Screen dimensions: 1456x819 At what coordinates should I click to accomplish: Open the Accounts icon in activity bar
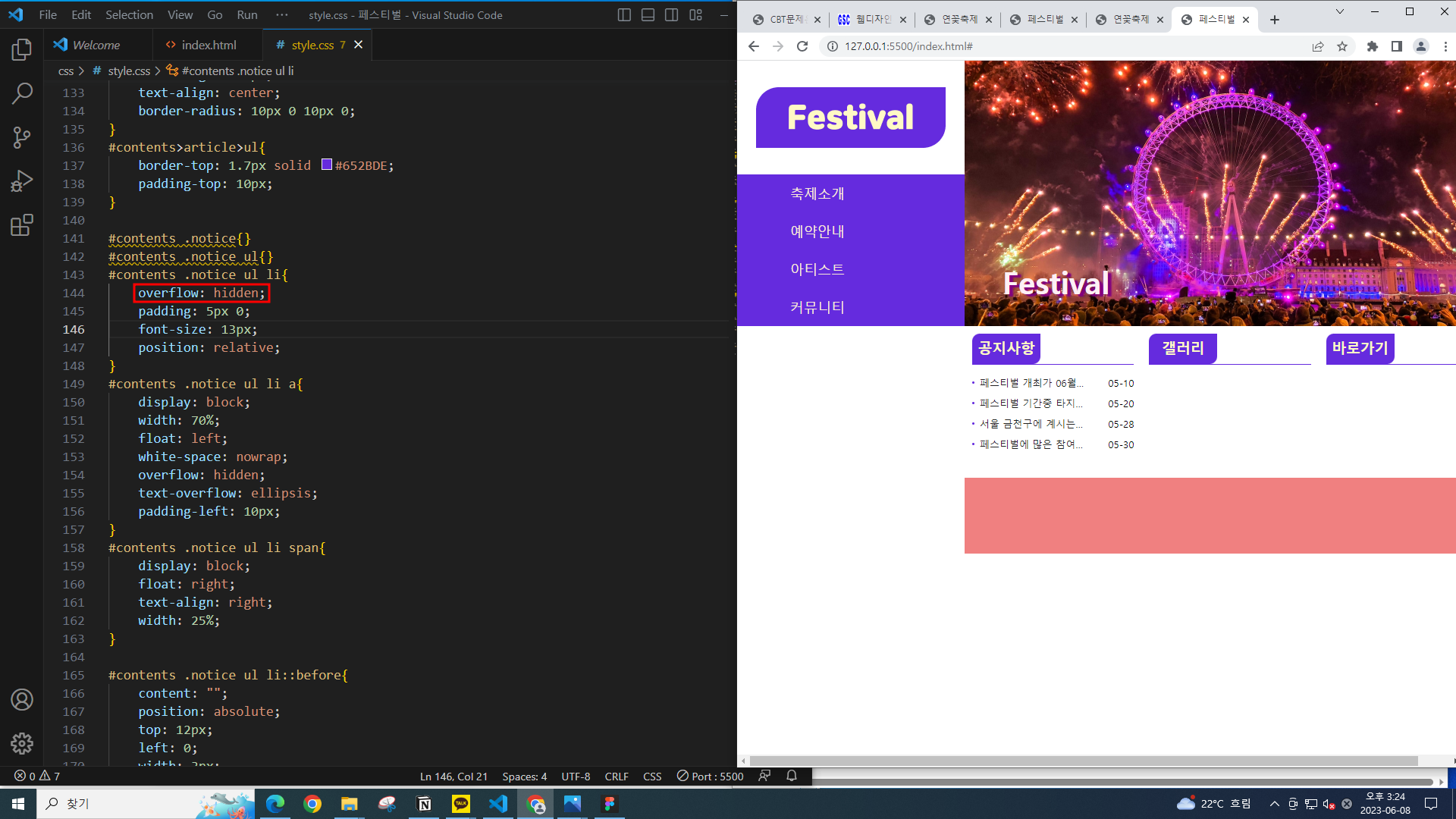tap(22, 699)
